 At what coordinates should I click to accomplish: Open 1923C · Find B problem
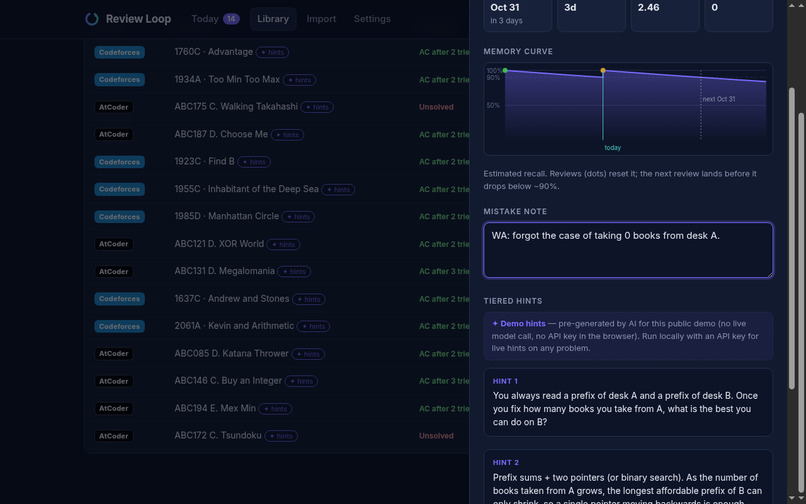click(204, 161)
